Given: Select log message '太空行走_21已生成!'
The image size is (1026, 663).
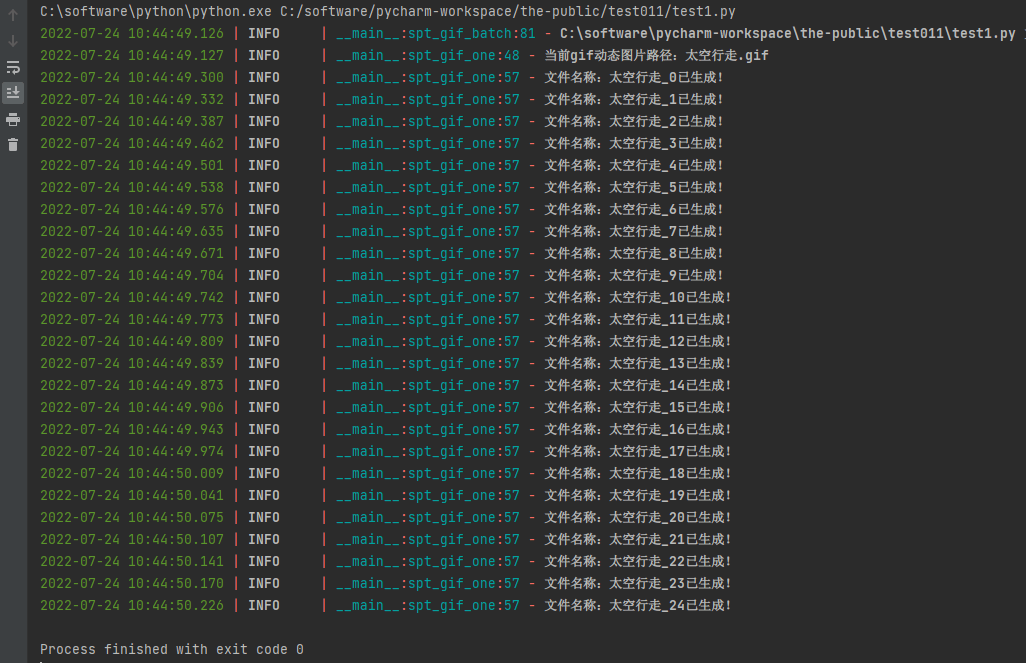Looking at the screenshot, I should pyautogui.click(x=670, y=539).
